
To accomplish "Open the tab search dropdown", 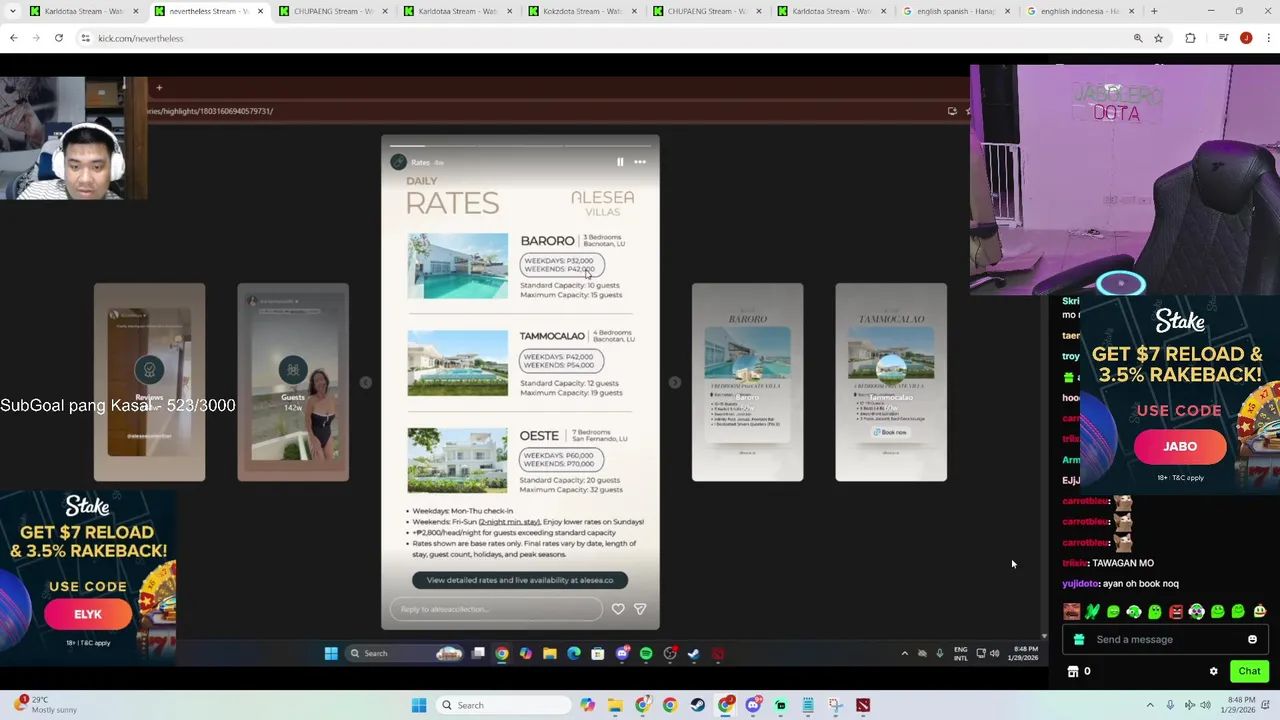I will coord(14,11).
